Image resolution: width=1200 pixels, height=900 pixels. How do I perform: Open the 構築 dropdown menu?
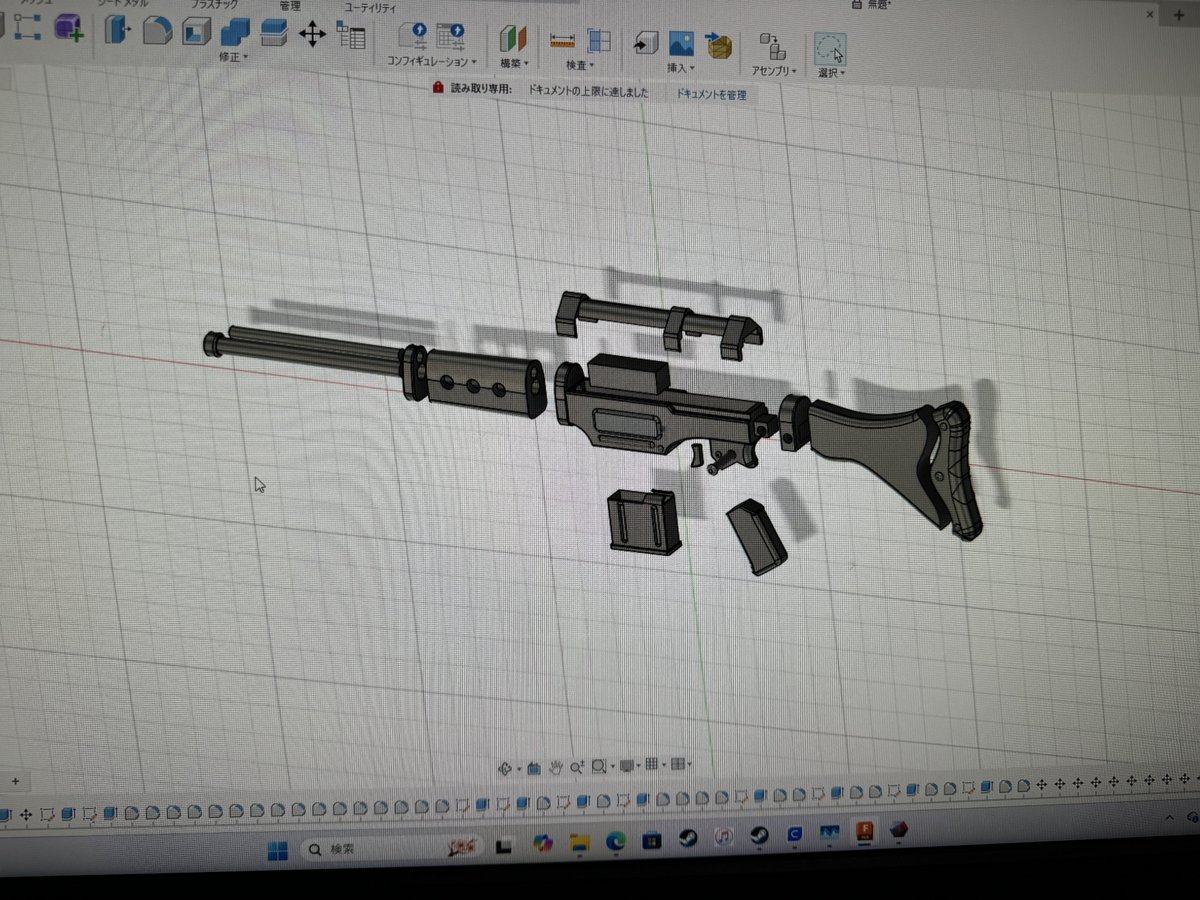514,64
